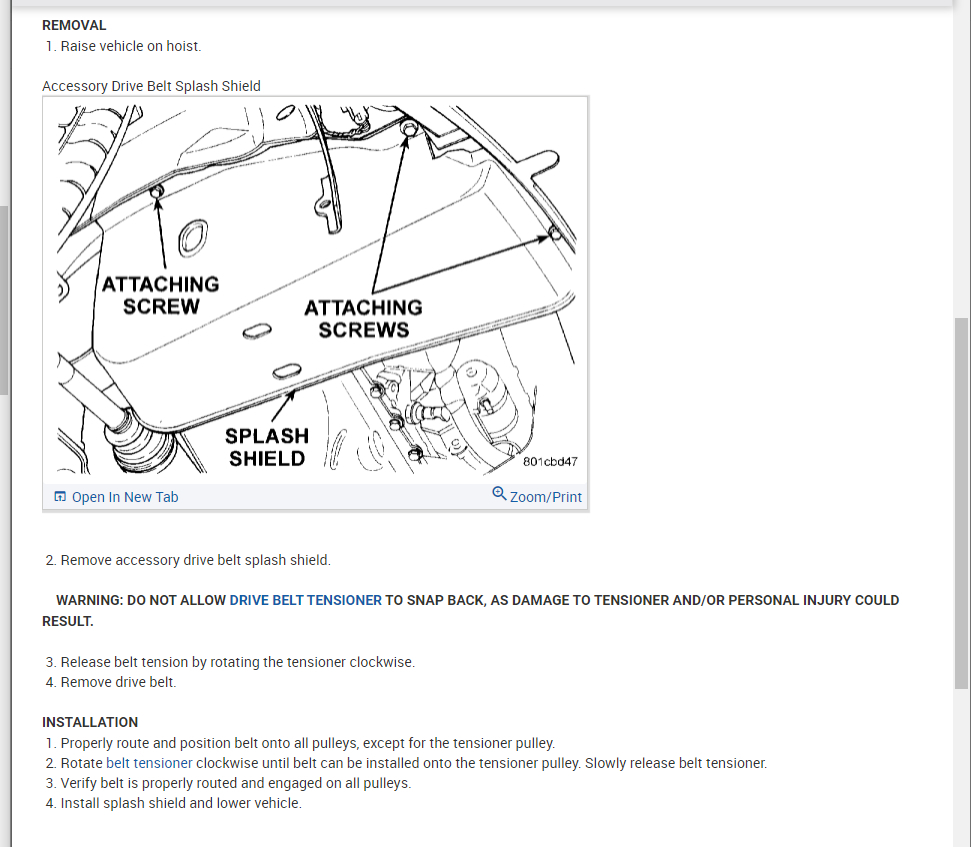Click the 801cbd47 figure number

pyautogui.click(x=550, y=462)
